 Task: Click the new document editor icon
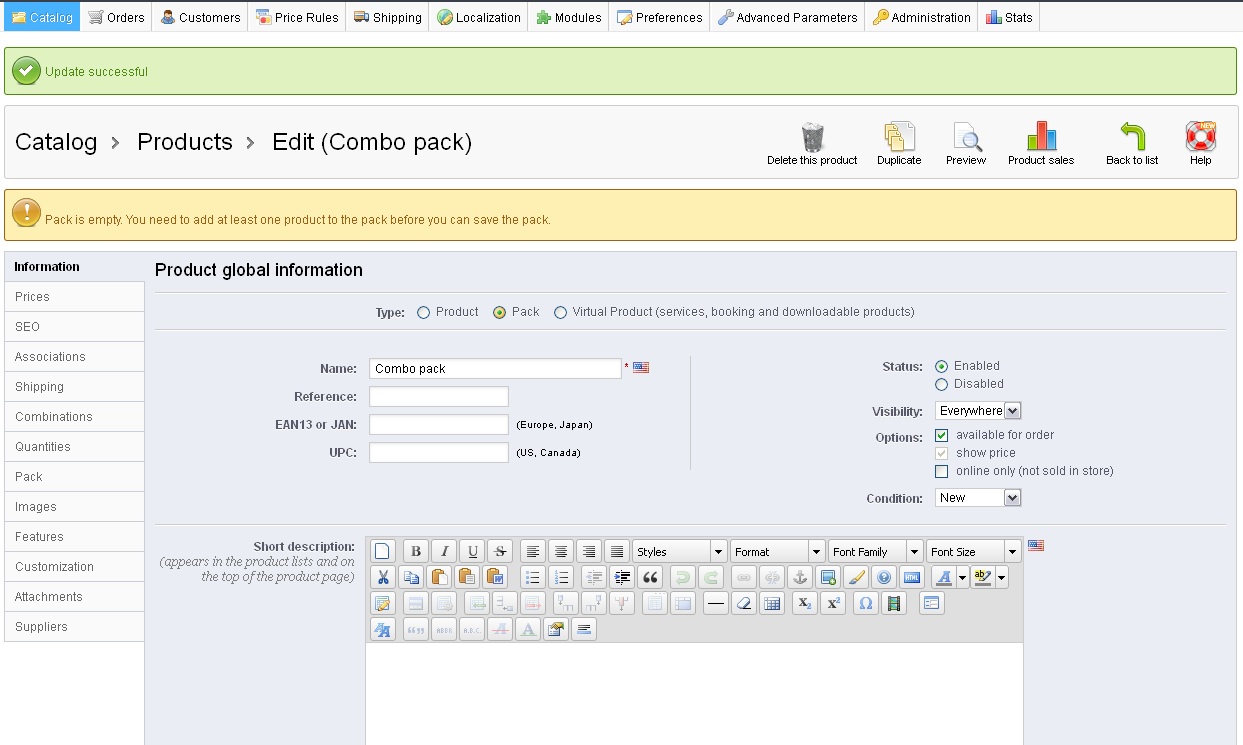point(382,551)
